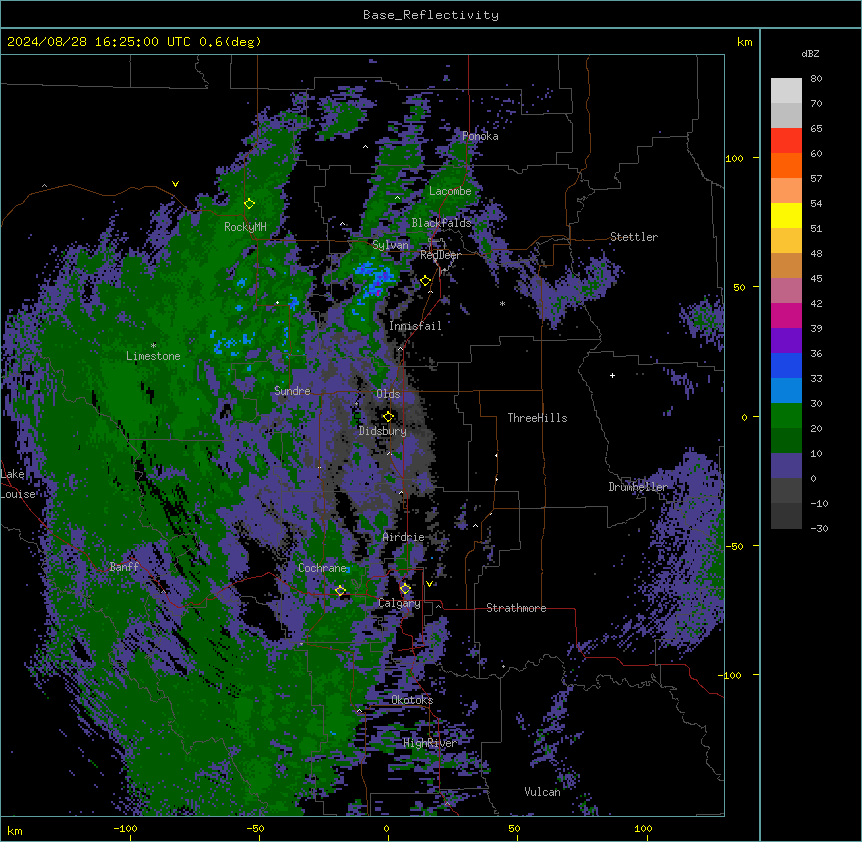Viewport: 862px width, 842px height.
Task: Click the Cochrane label
Action: (x=322, y=568)
